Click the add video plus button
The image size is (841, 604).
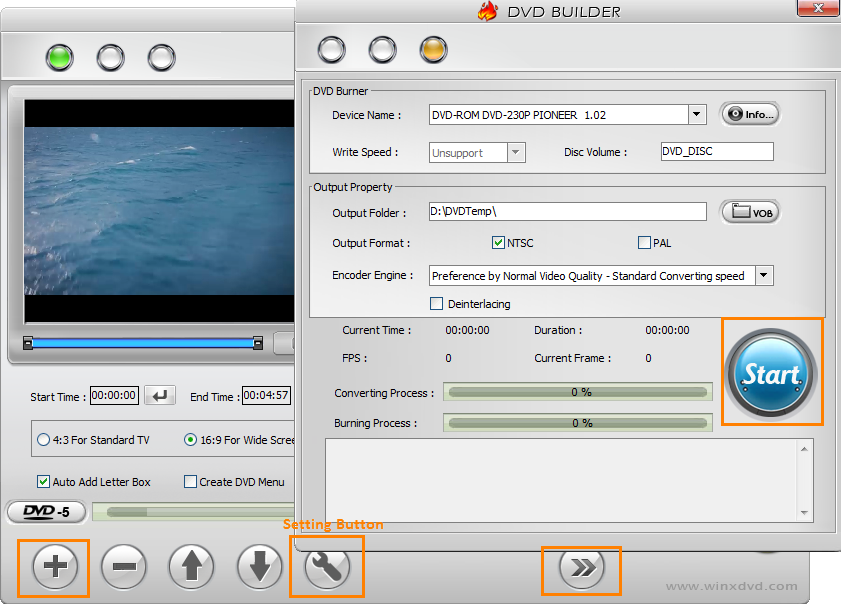pos(55,566)
